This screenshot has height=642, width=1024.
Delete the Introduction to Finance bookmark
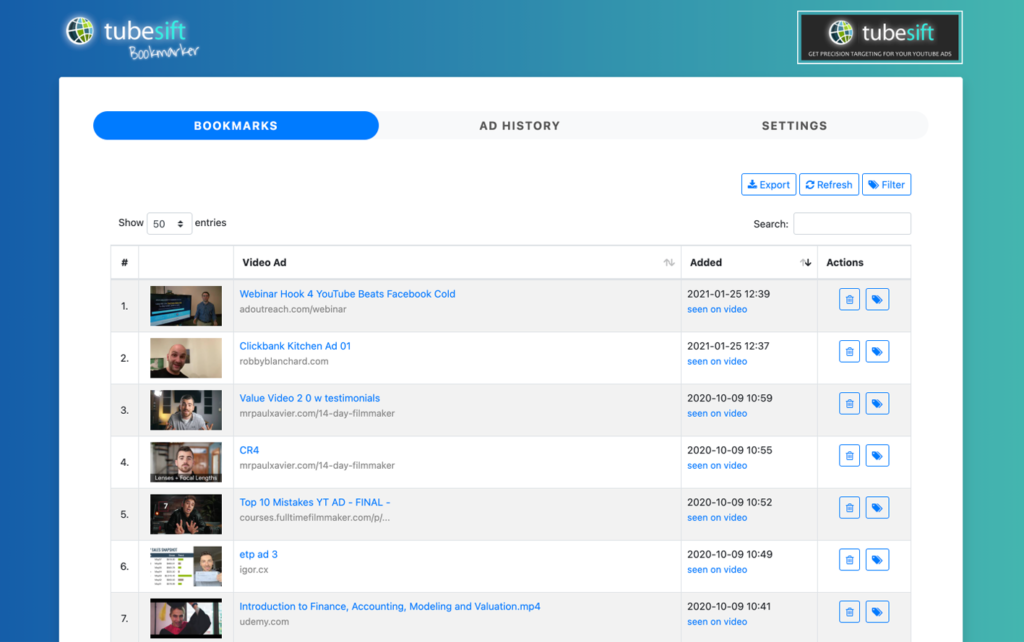(849, 612)
